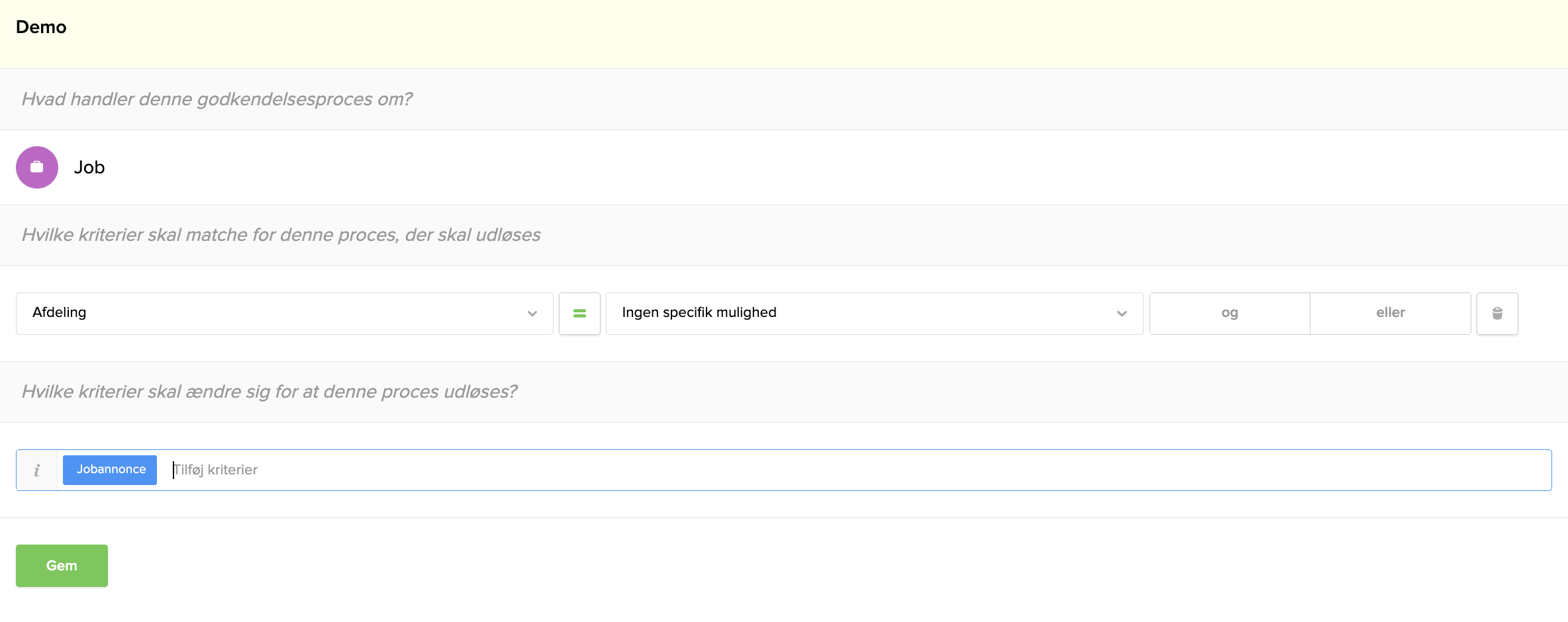
Task: Toggle the og condition operator
Action: [x=1230, y=314]
